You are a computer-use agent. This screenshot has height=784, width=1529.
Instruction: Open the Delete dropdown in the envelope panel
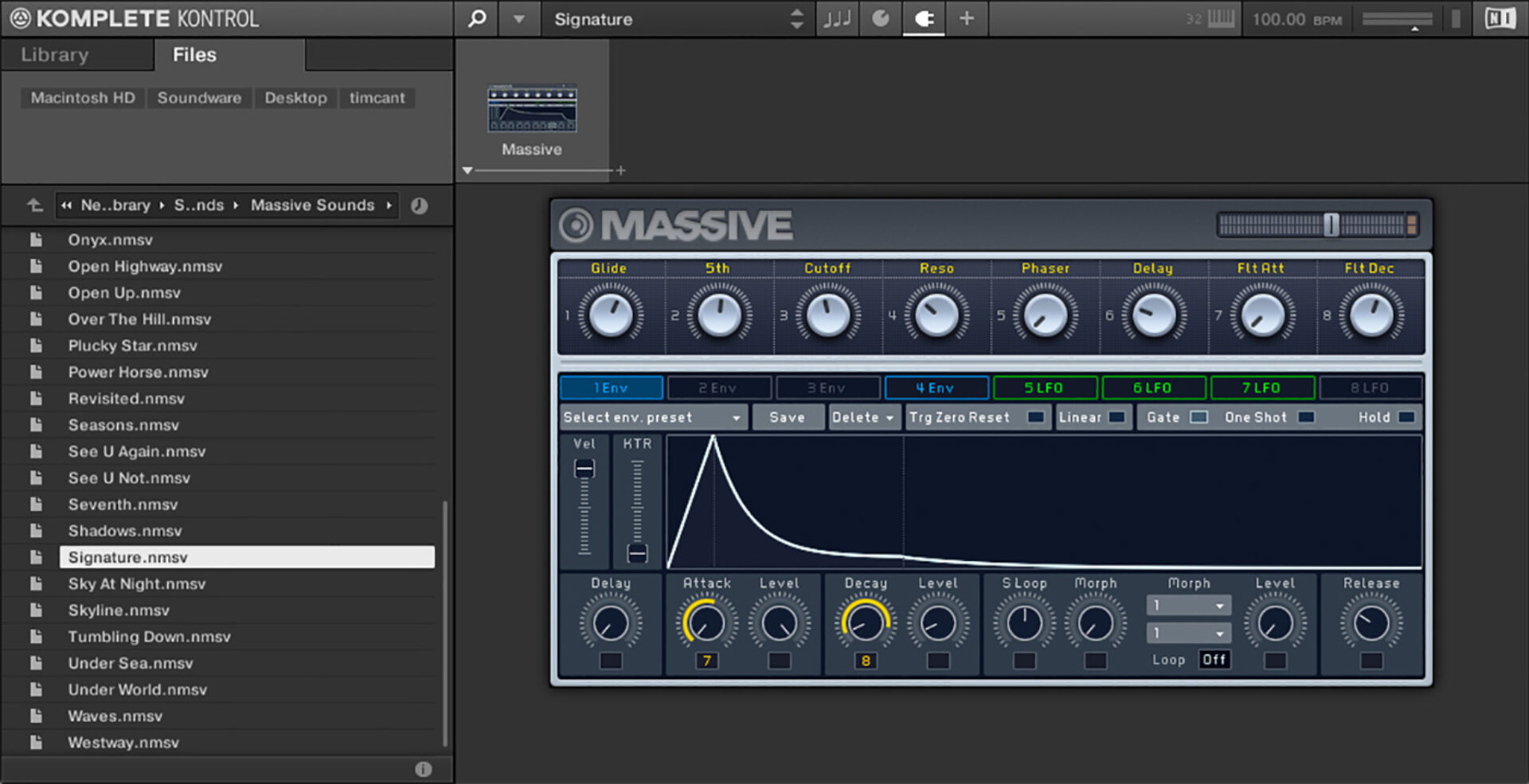tap(863, 417)
